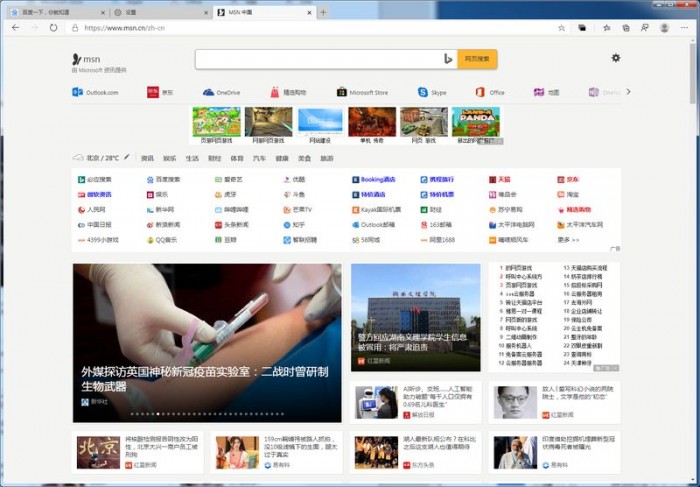Open 京东 in the app shortcuts bar
This screenshot has width=700, height=487.
160,92
